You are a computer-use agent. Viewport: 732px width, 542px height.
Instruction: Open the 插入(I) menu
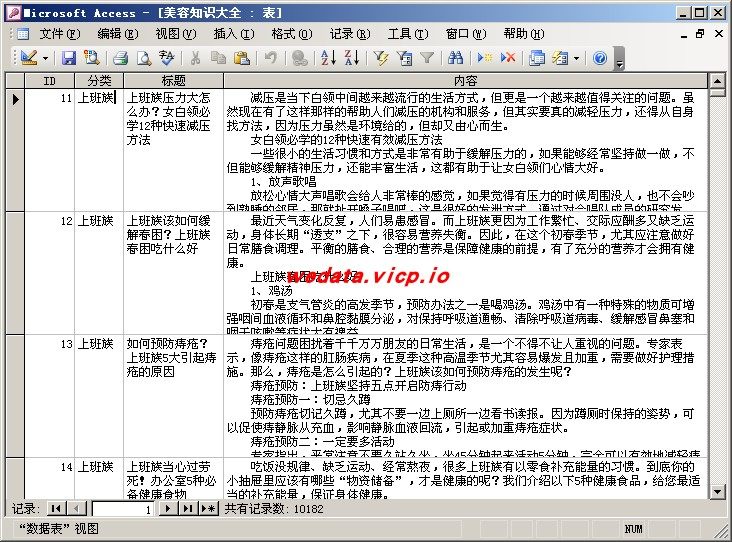234,34
